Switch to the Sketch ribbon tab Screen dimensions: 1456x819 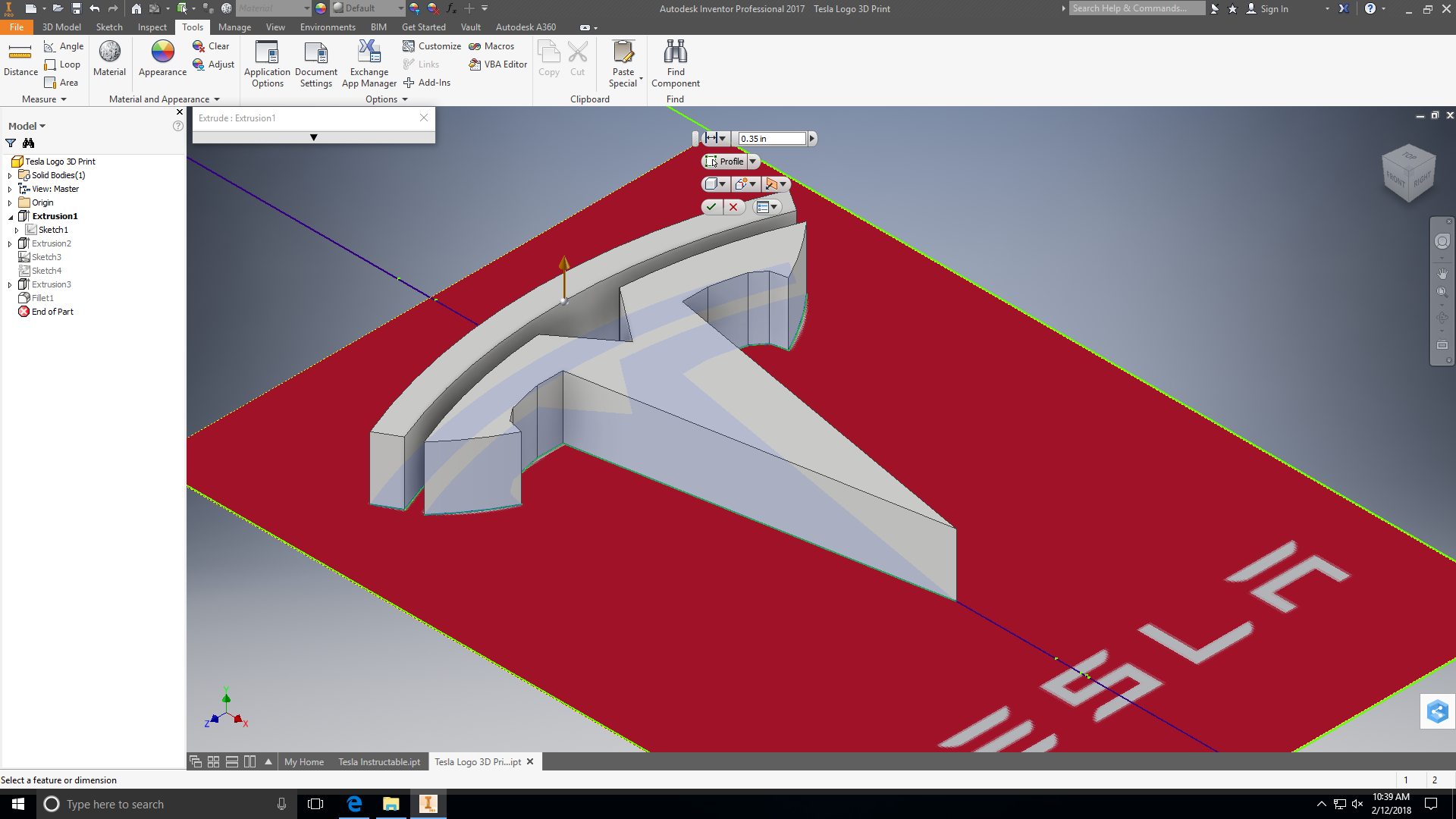(109, 27)
